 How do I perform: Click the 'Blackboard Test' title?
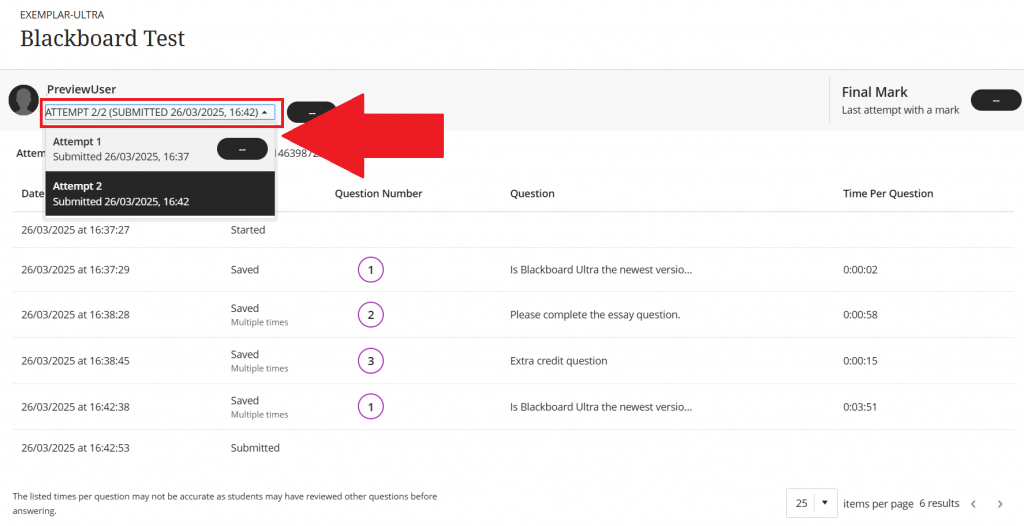[x=103, y=39]
